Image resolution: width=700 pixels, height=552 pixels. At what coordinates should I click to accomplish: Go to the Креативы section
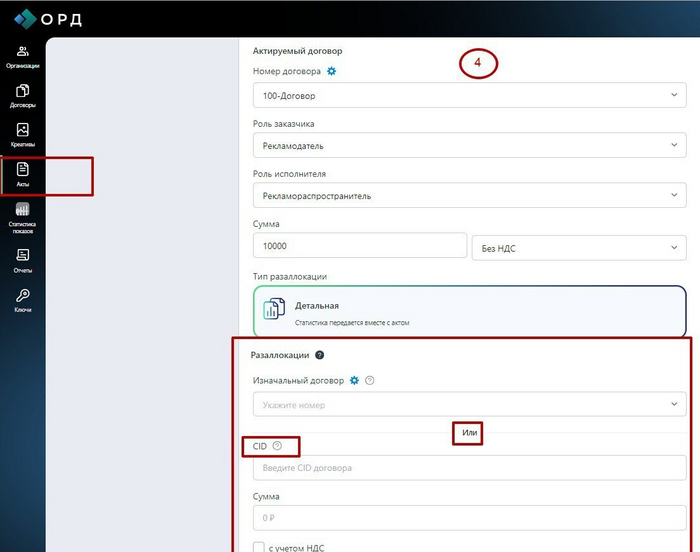(x=22, y=135)
